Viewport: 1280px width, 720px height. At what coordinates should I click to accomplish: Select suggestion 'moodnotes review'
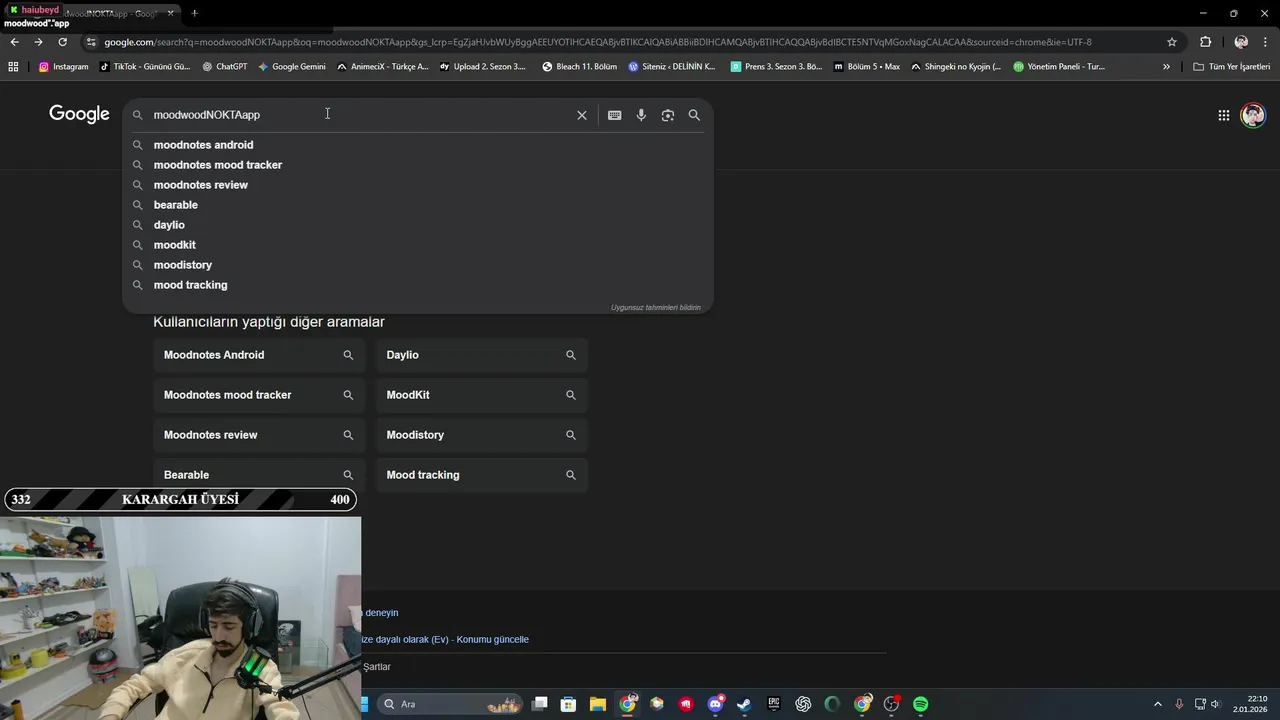[x=418, y=185]
